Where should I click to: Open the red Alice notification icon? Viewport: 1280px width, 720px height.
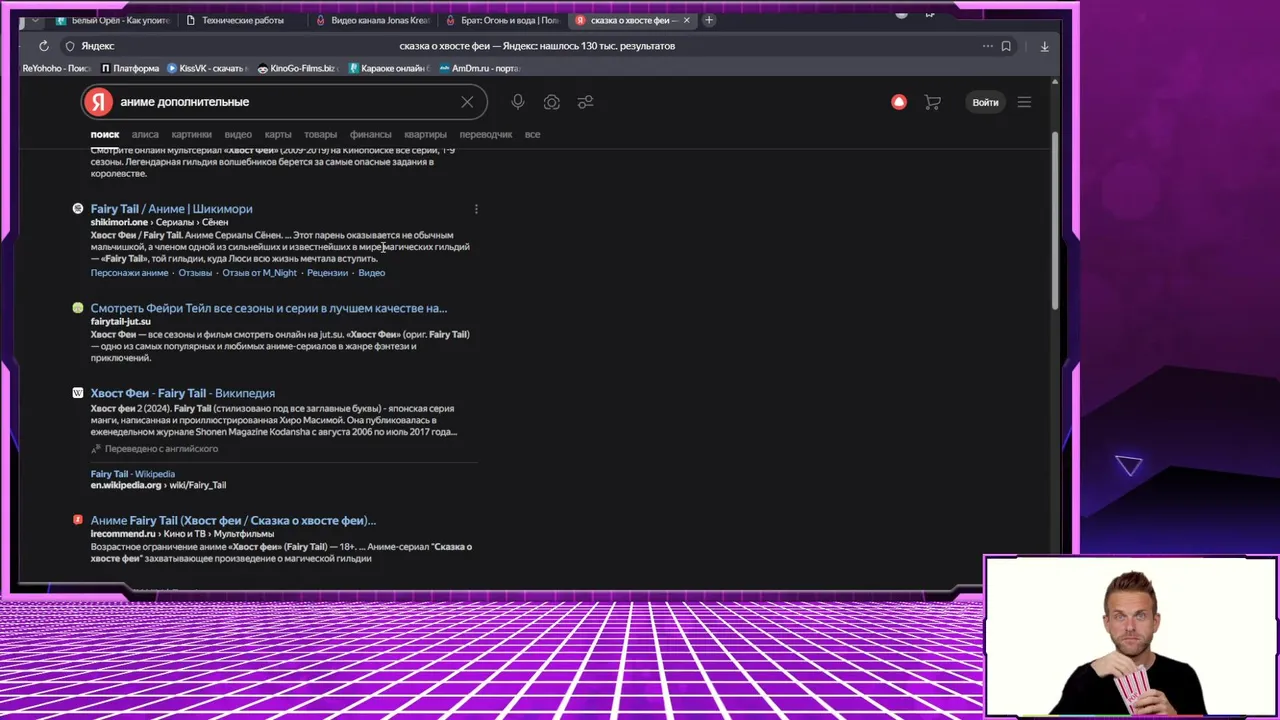[x=899, y=102]
